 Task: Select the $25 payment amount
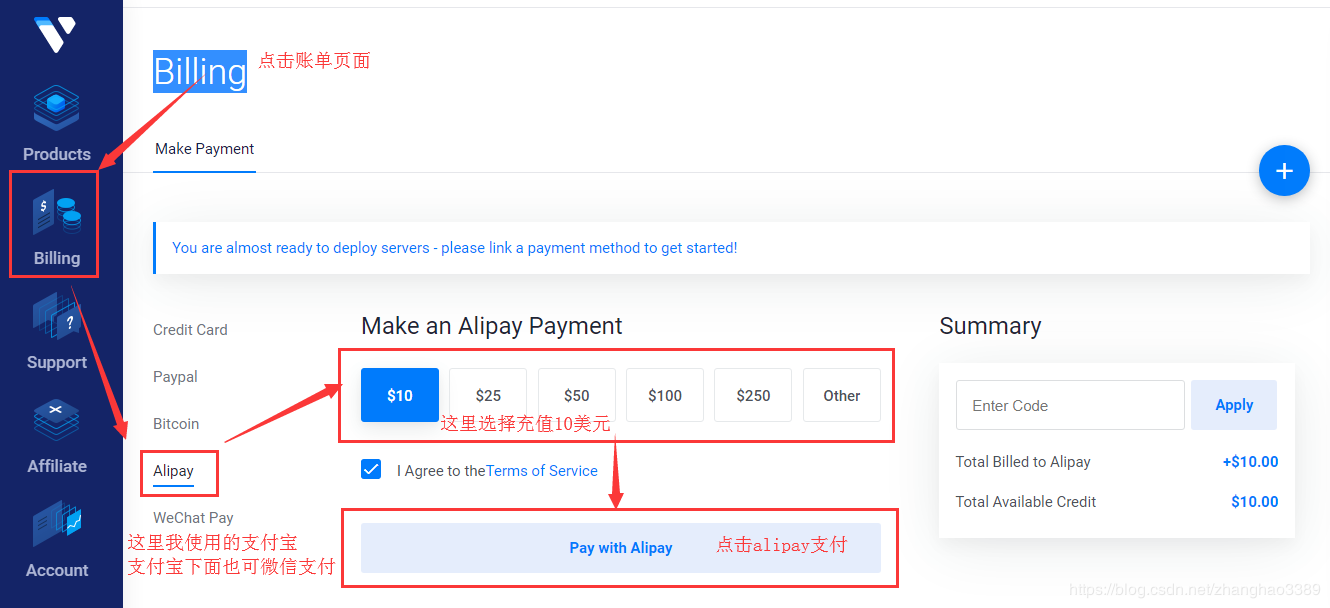[x=488, y=395]
